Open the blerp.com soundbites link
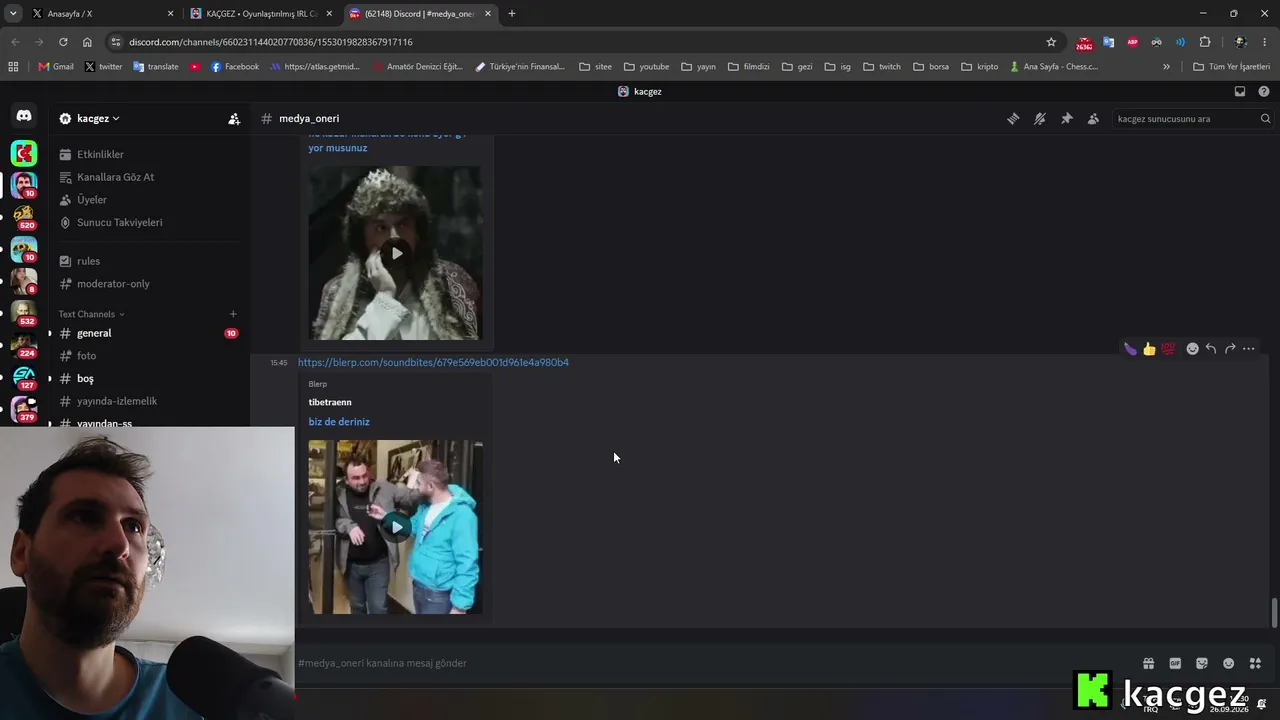1280x720 pixels. click(x=433, y=362)
